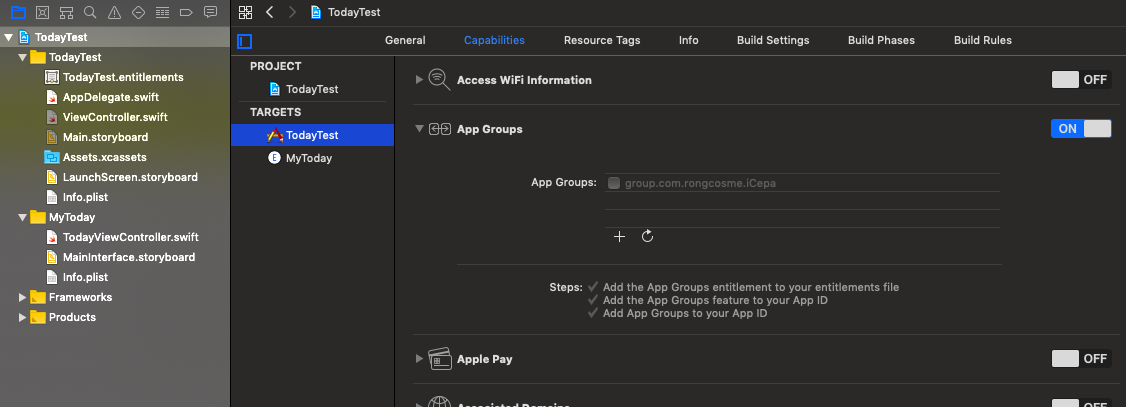
Task: Expand the Frameworks folder
Action: click(x=23, y=297)
